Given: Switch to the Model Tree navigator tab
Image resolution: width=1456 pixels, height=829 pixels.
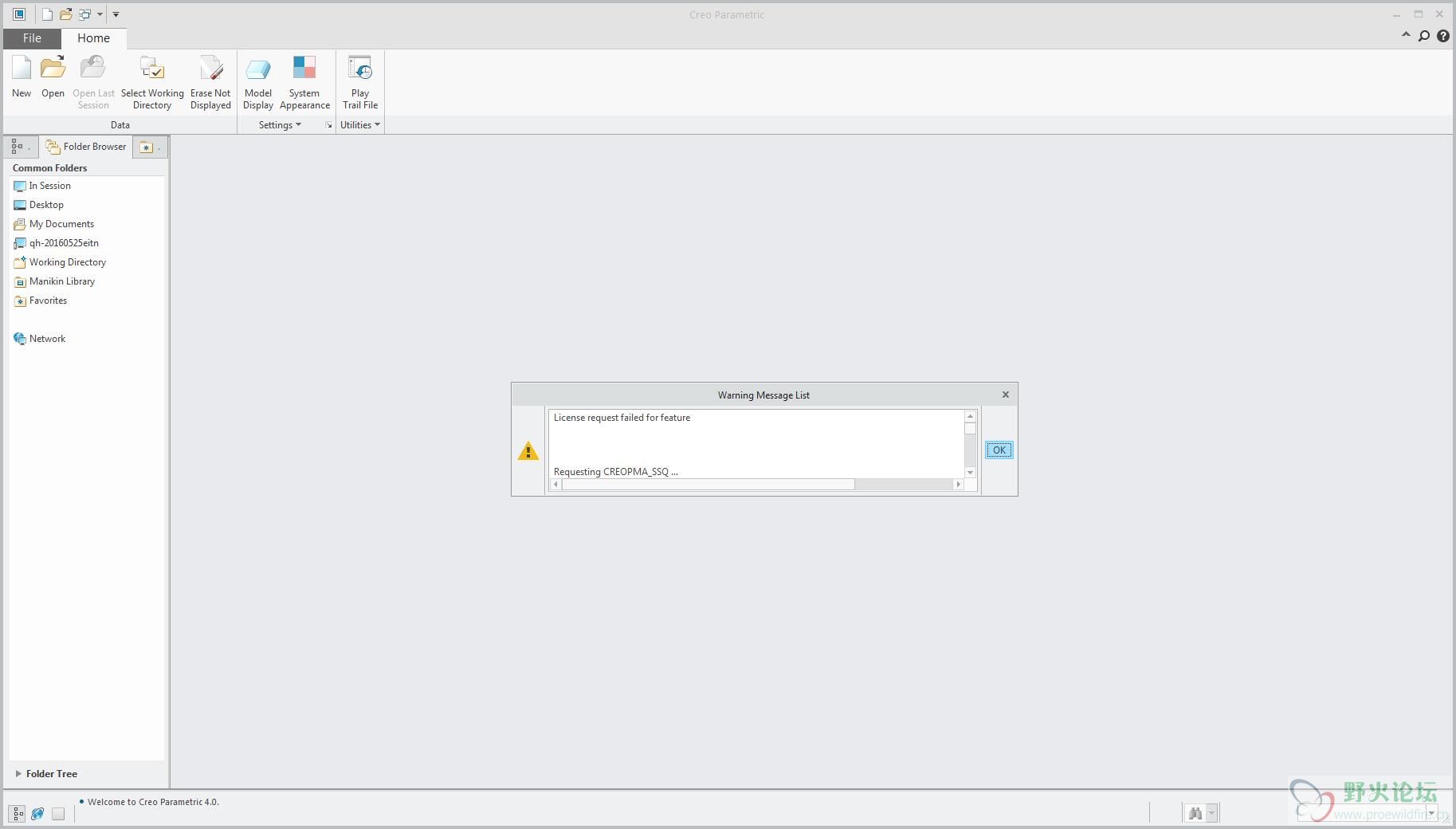Looking at the screenshot, I should coord(21,147).
